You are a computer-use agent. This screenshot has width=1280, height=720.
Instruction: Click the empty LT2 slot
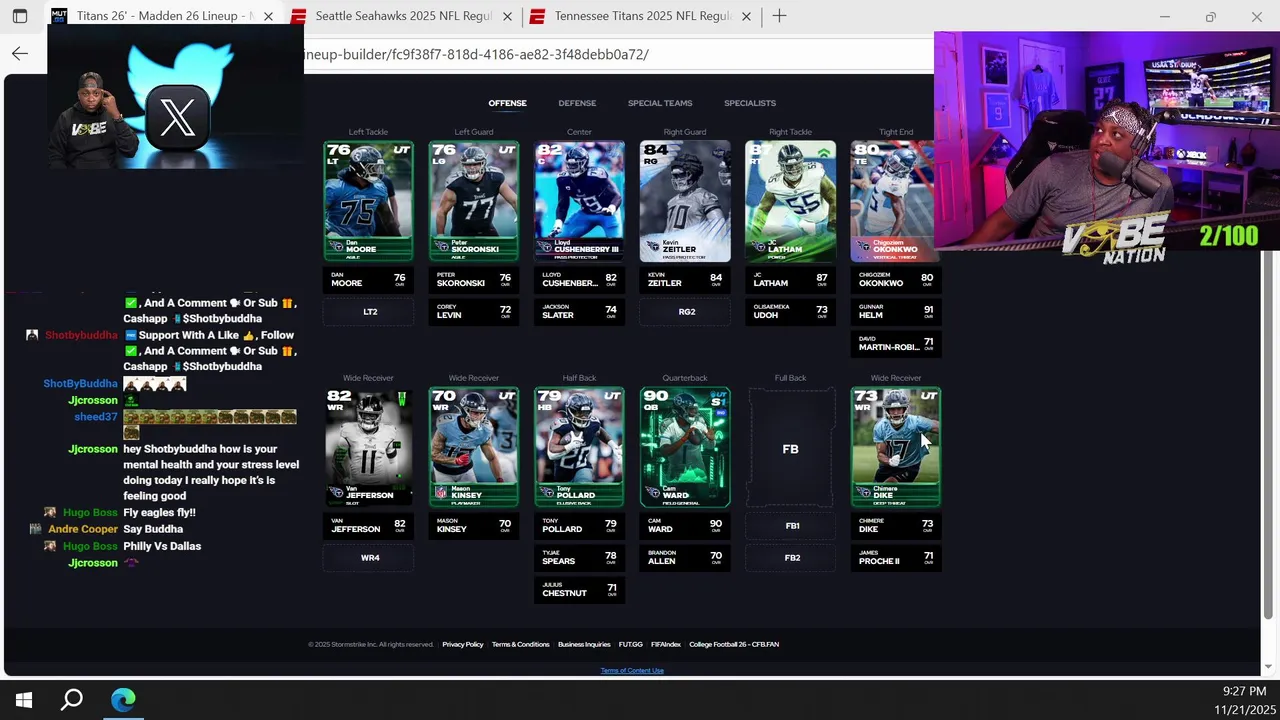coord(368,312)
